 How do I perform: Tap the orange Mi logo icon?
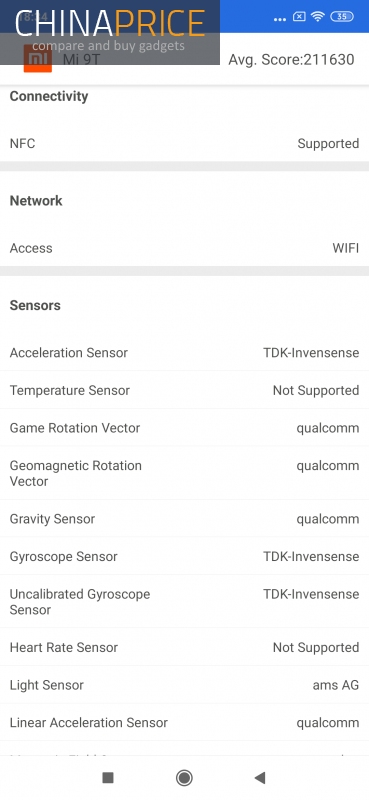click(38, 58)
